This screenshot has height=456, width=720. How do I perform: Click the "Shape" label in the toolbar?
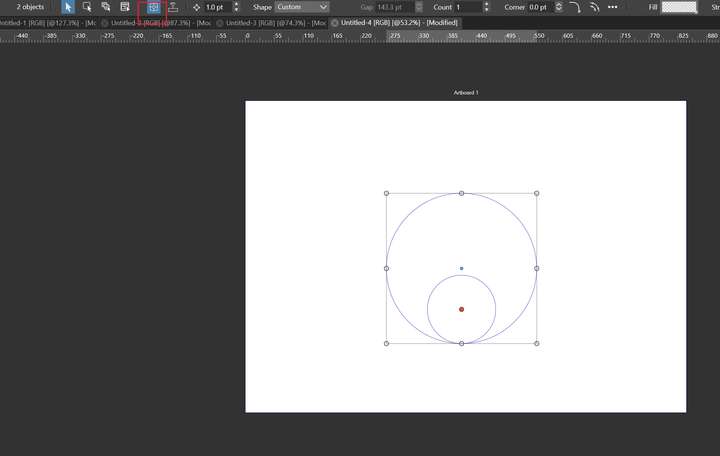(262, 7)
